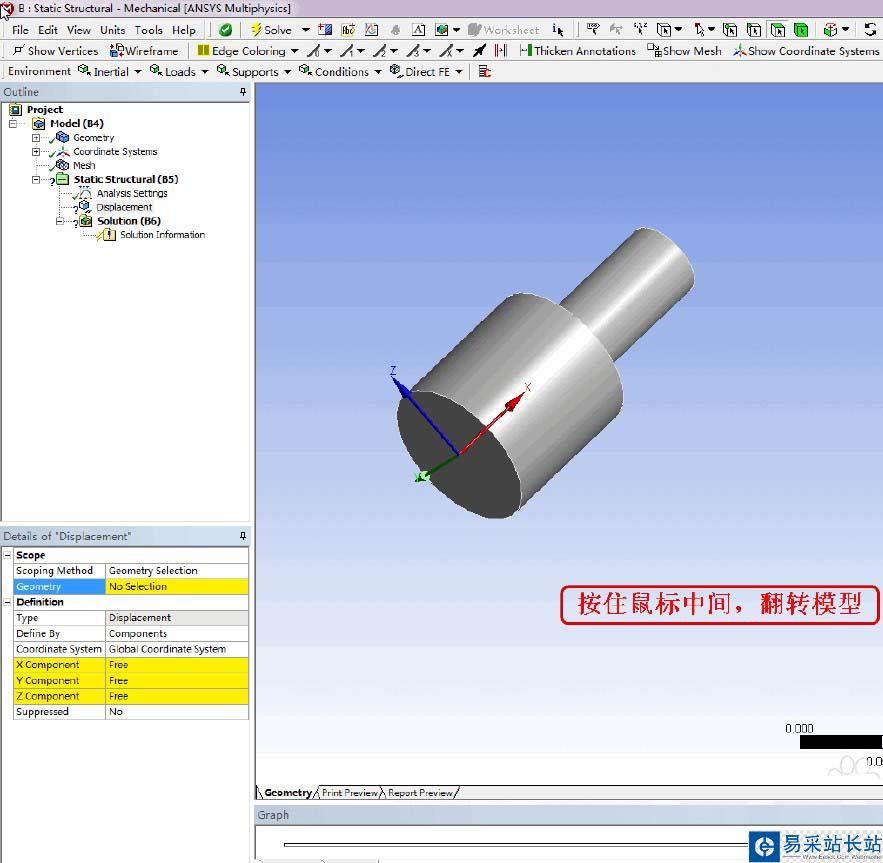Image resolution: width=883 pixels, height=863 pixels.
Task: Open the View menu
Action: point(79,30)
